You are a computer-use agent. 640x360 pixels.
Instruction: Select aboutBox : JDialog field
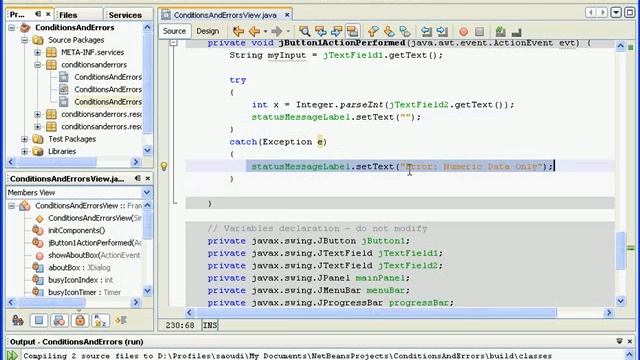[79, 268]
